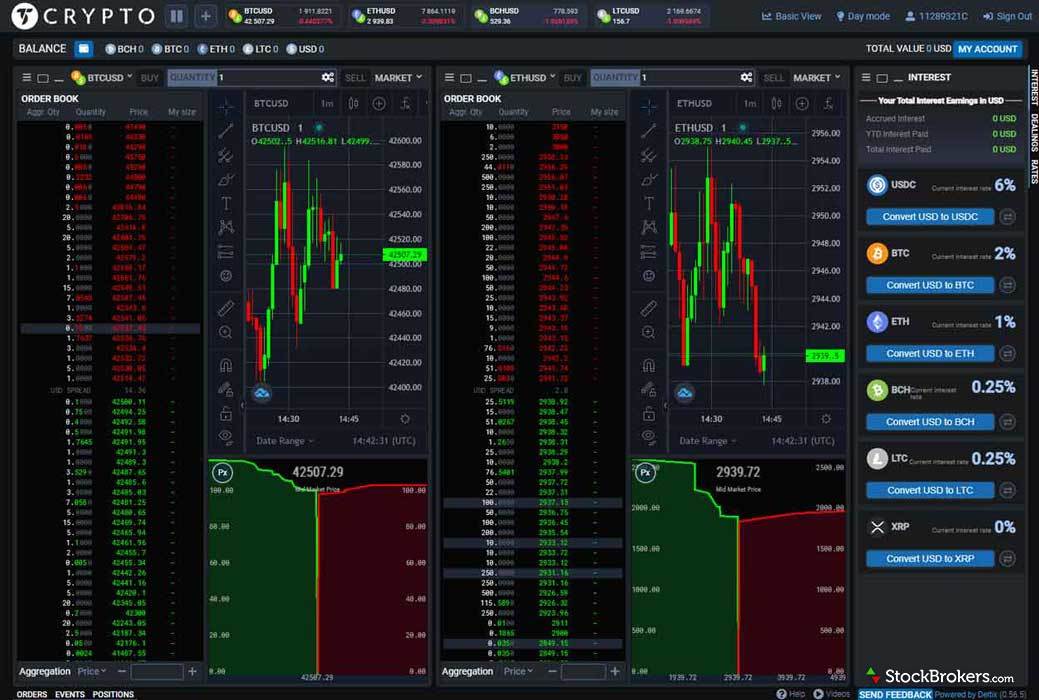Click the Convert USD to USDC button
The image size is (1039, 700).
930,217
